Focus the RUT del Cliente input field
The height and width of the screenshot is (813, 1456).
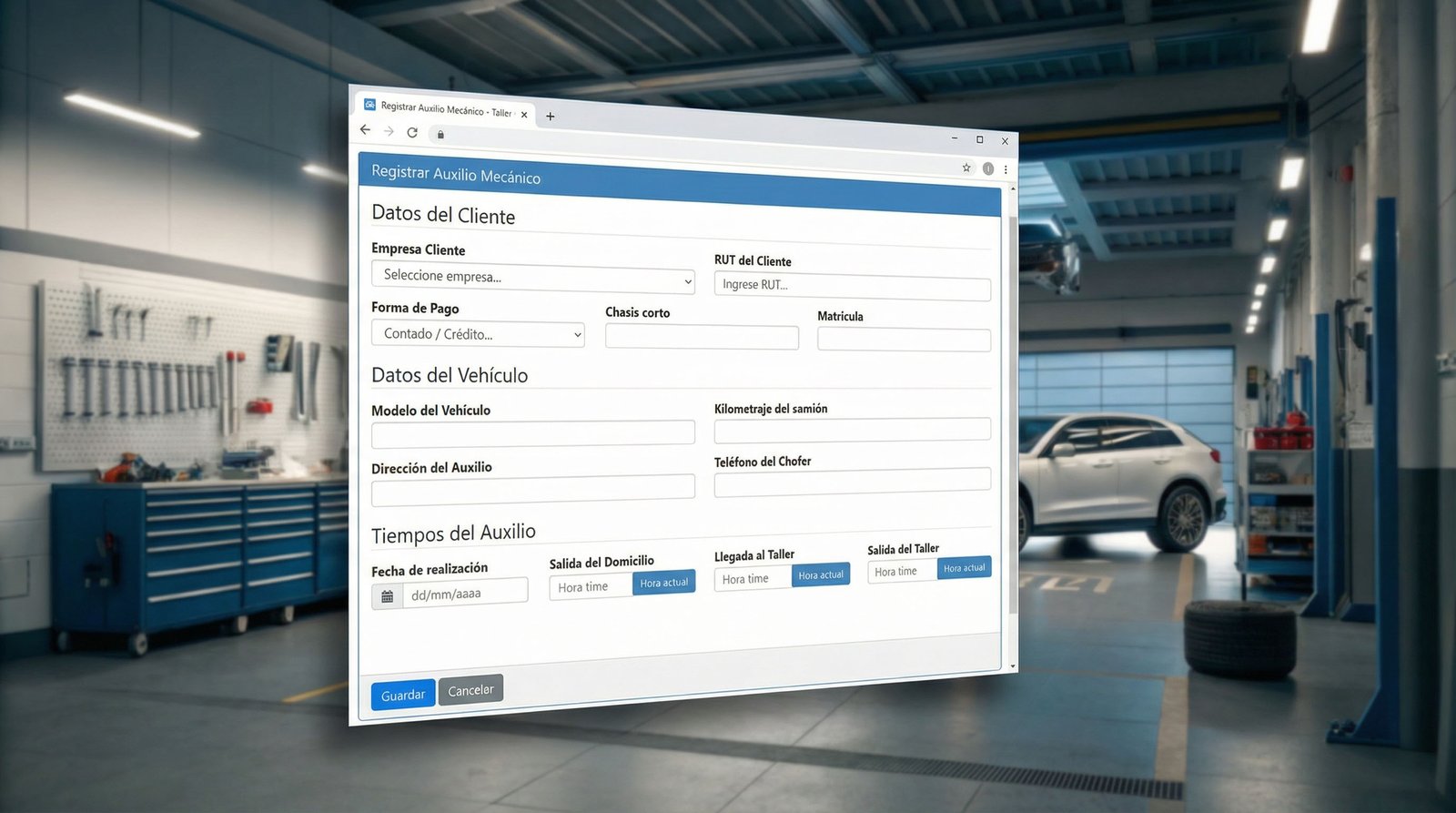click(852, 288)
